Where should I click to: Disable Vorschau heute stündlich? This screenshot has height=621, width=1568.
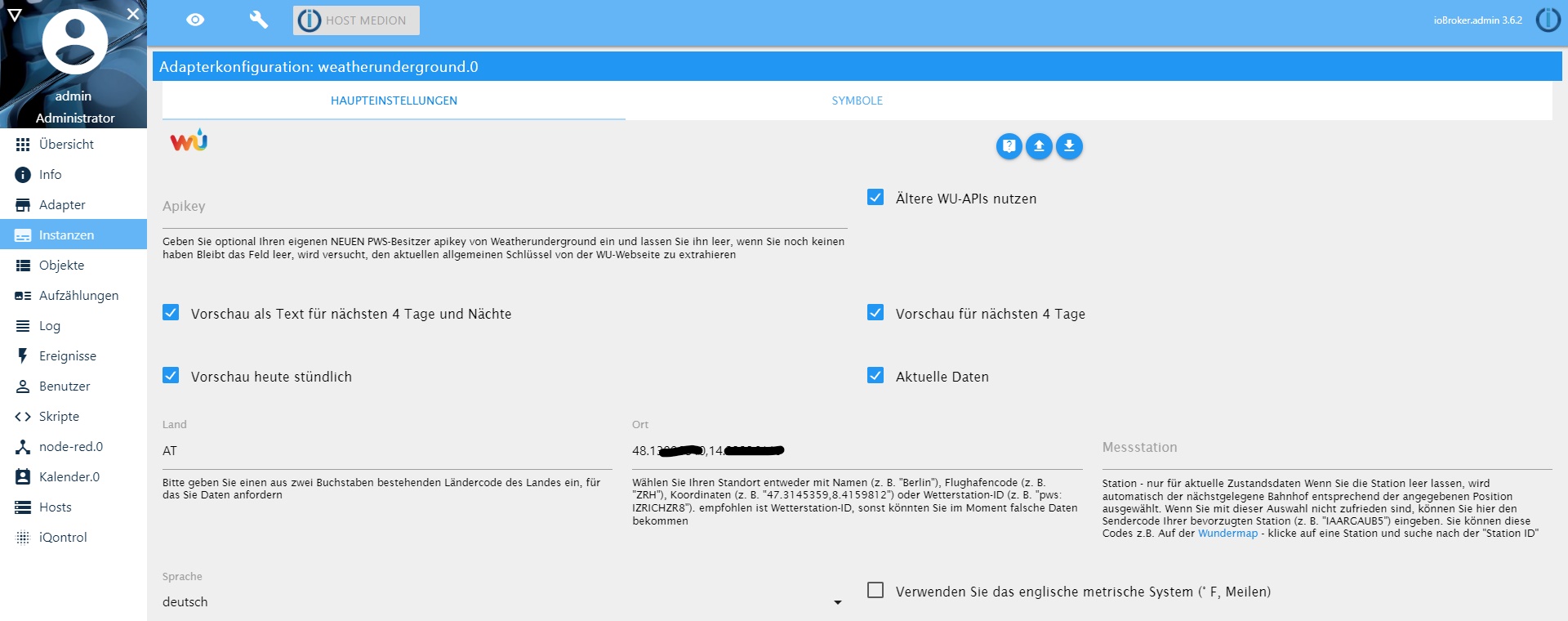[x=171, y=376]
